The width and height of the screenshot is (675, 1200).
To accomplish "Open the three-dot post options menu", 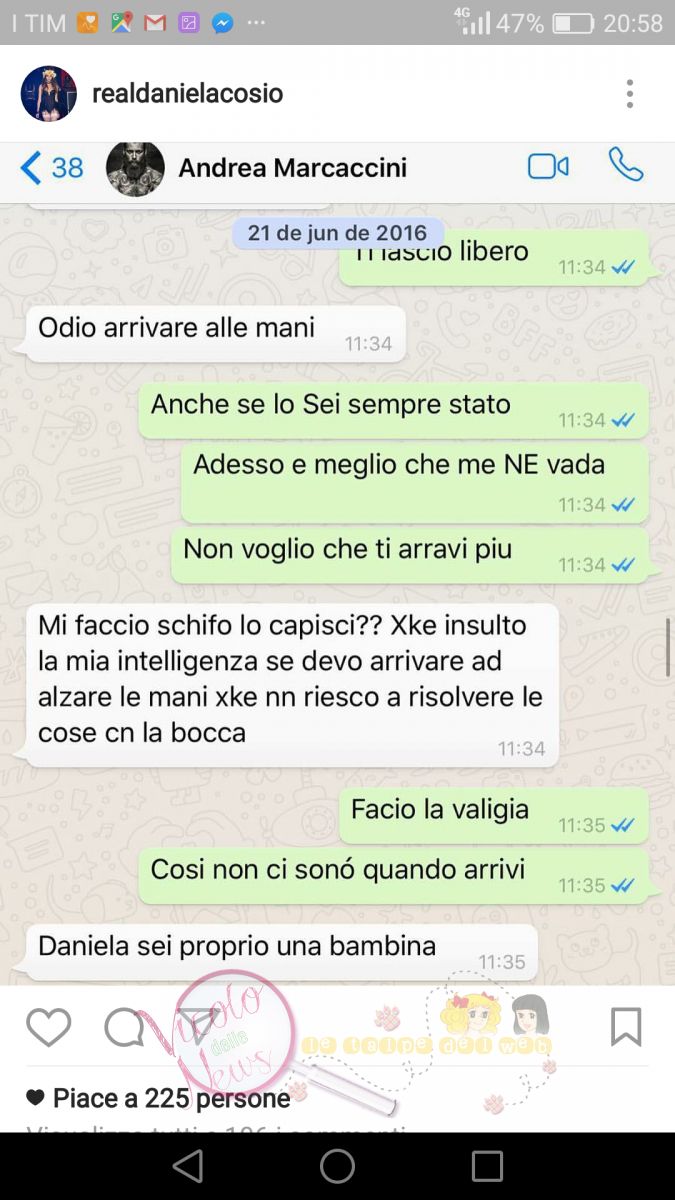I will click(x=629, y=94).
